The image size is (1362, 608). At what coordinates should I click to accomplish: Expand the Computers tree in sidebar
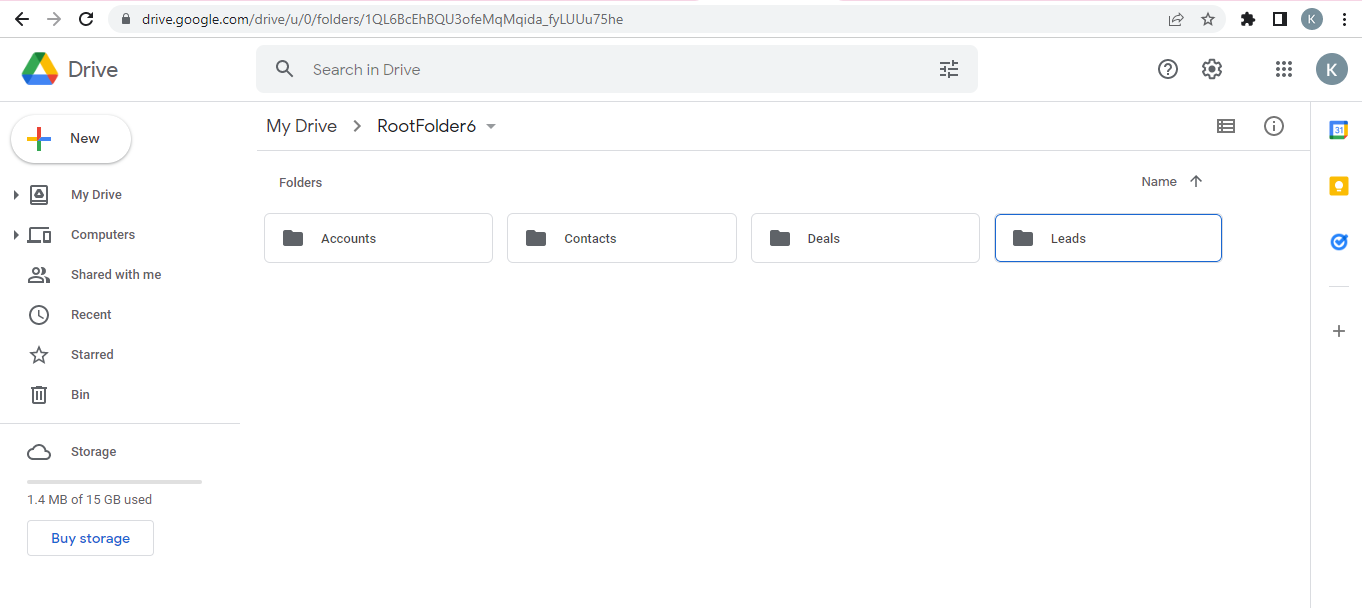tap(16, 235)
